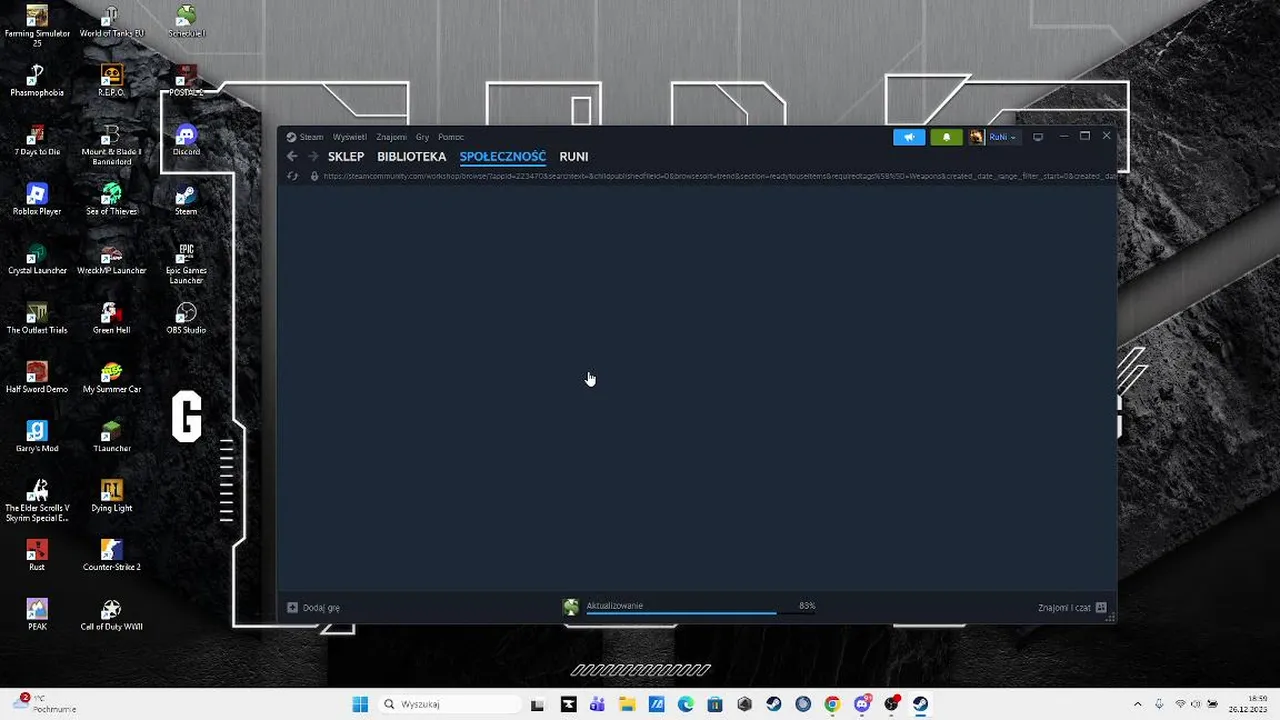Open Half Sword Demo shortcut

[x=37, y=377]
